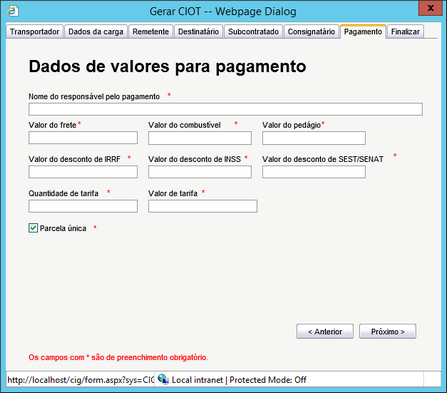
Task: Click the Parcela única label text
Action: point(63,228)
